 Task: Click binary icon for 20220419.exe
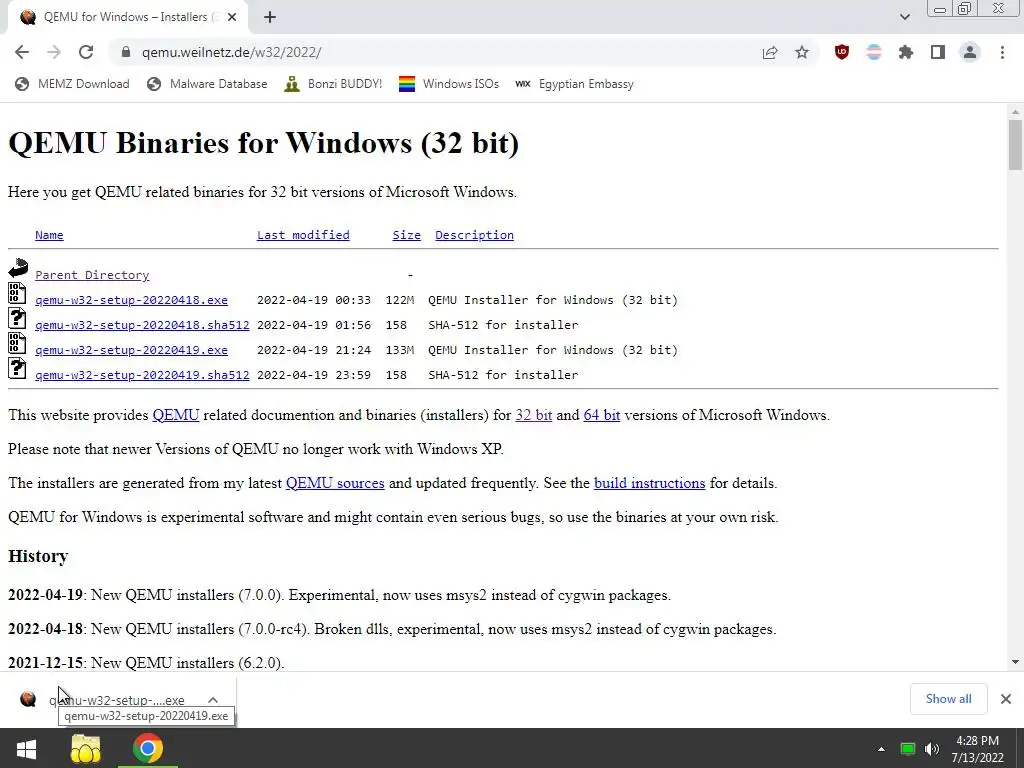pyautogui.click(x=17, y=343)
